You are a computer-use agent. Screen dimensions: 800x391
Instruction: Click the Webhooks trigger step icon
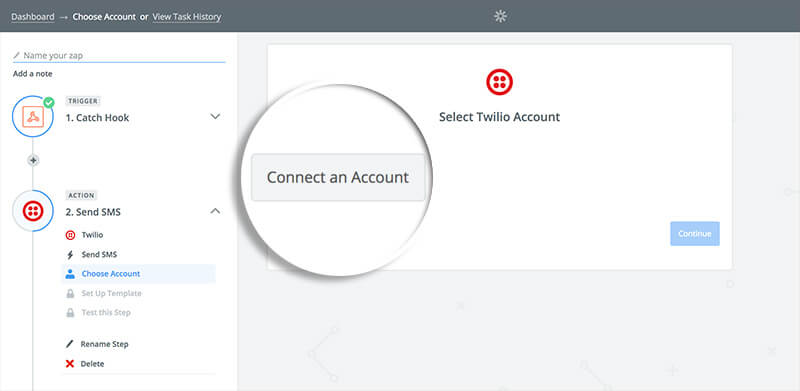click(x=33, y=117)
